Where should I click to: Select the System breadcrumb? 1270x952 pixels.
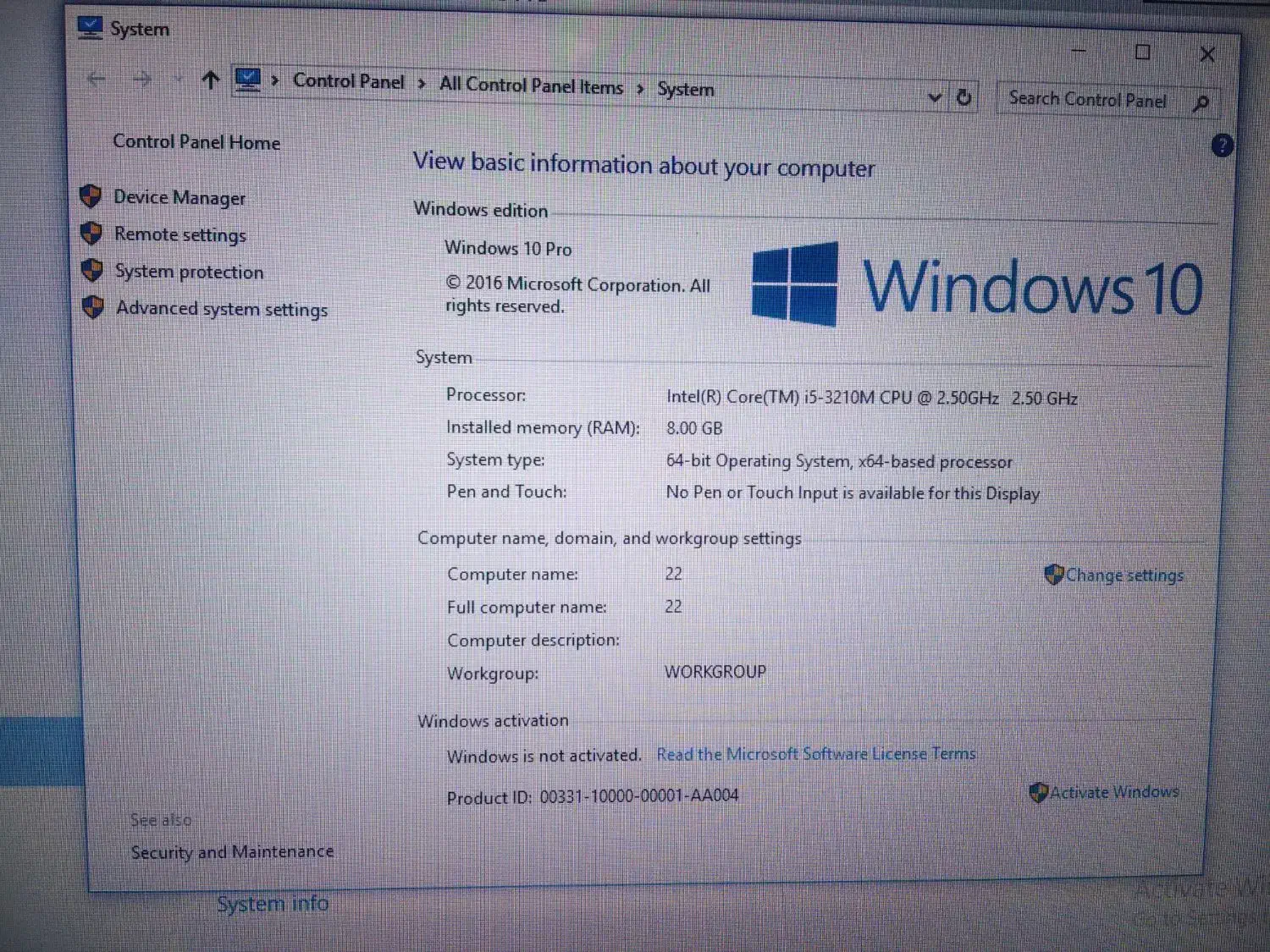click(x=686, y=89)
